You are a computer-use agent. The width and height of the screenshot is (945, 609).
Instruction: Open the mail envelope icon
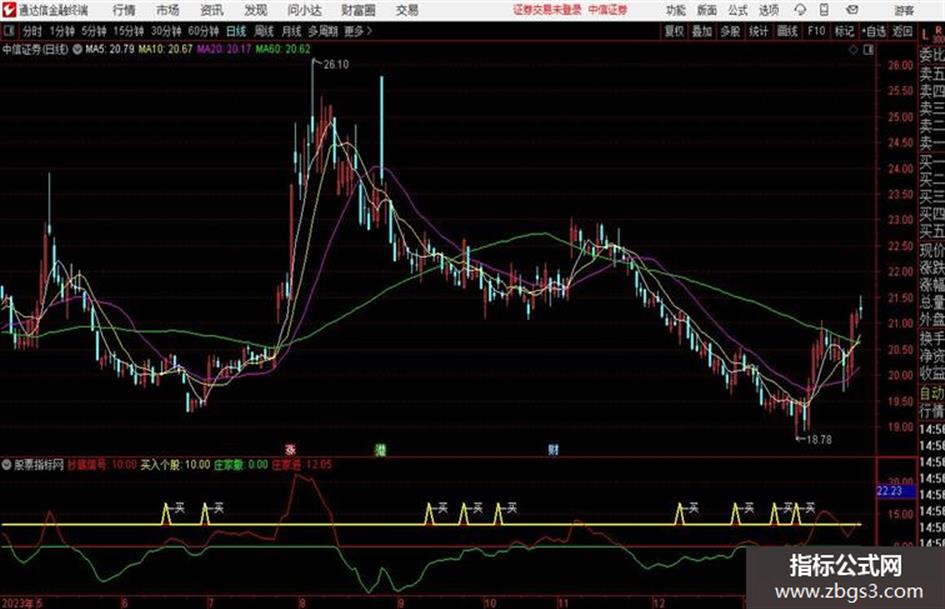[852, 10]
